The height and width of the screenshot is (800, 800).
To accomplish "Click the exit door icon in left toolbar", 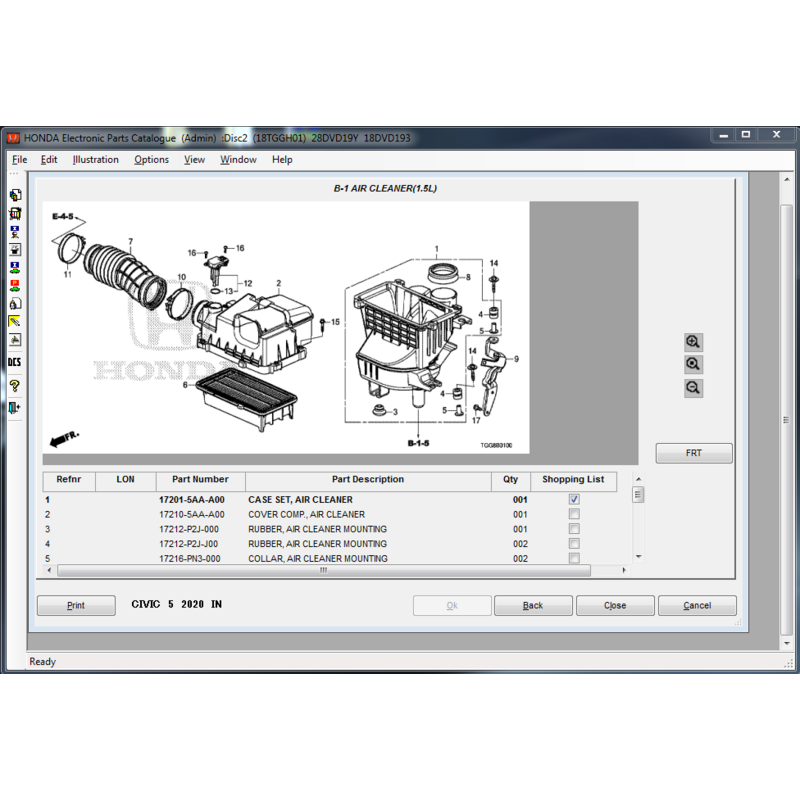I will (15, 407).
